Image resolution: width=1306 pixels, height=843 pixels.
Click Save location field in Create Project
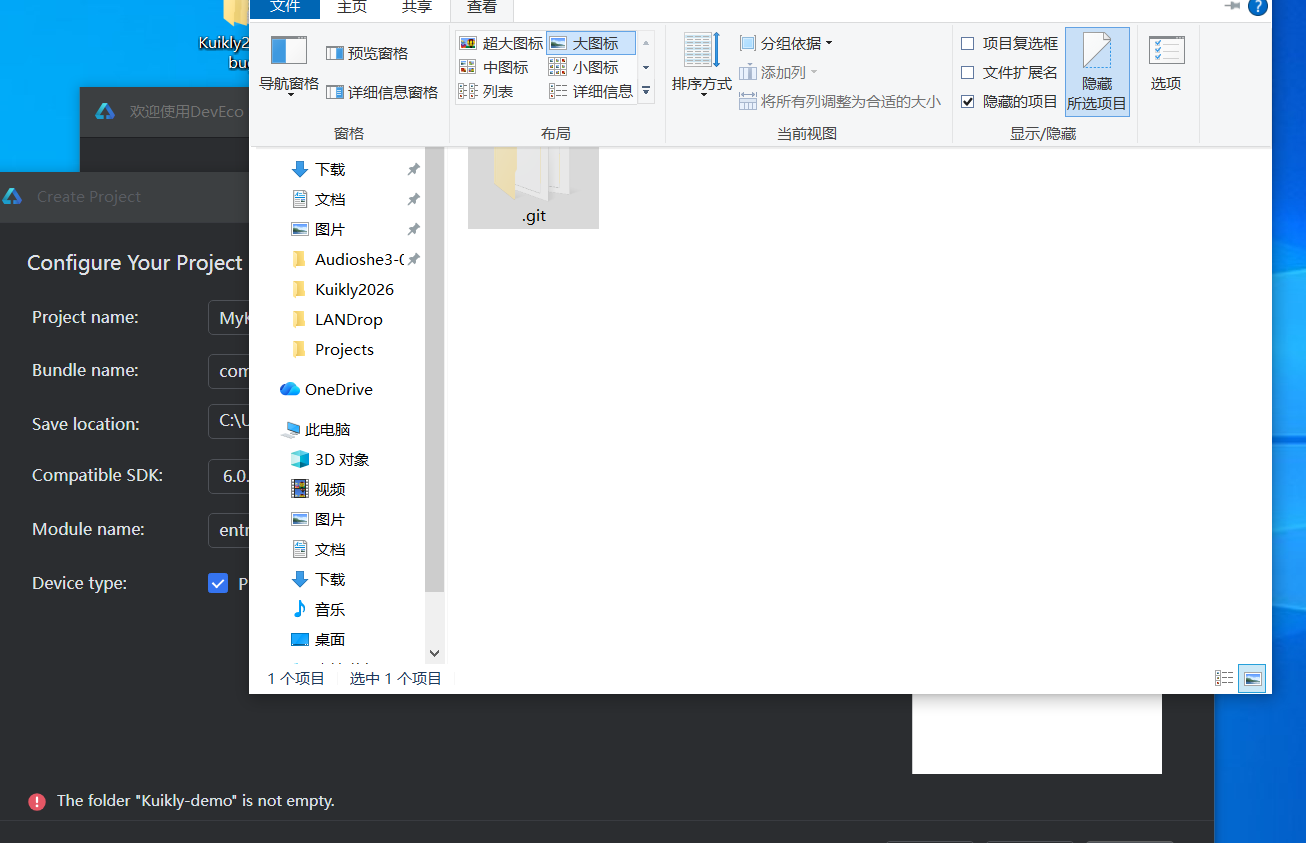pos(228,422)
